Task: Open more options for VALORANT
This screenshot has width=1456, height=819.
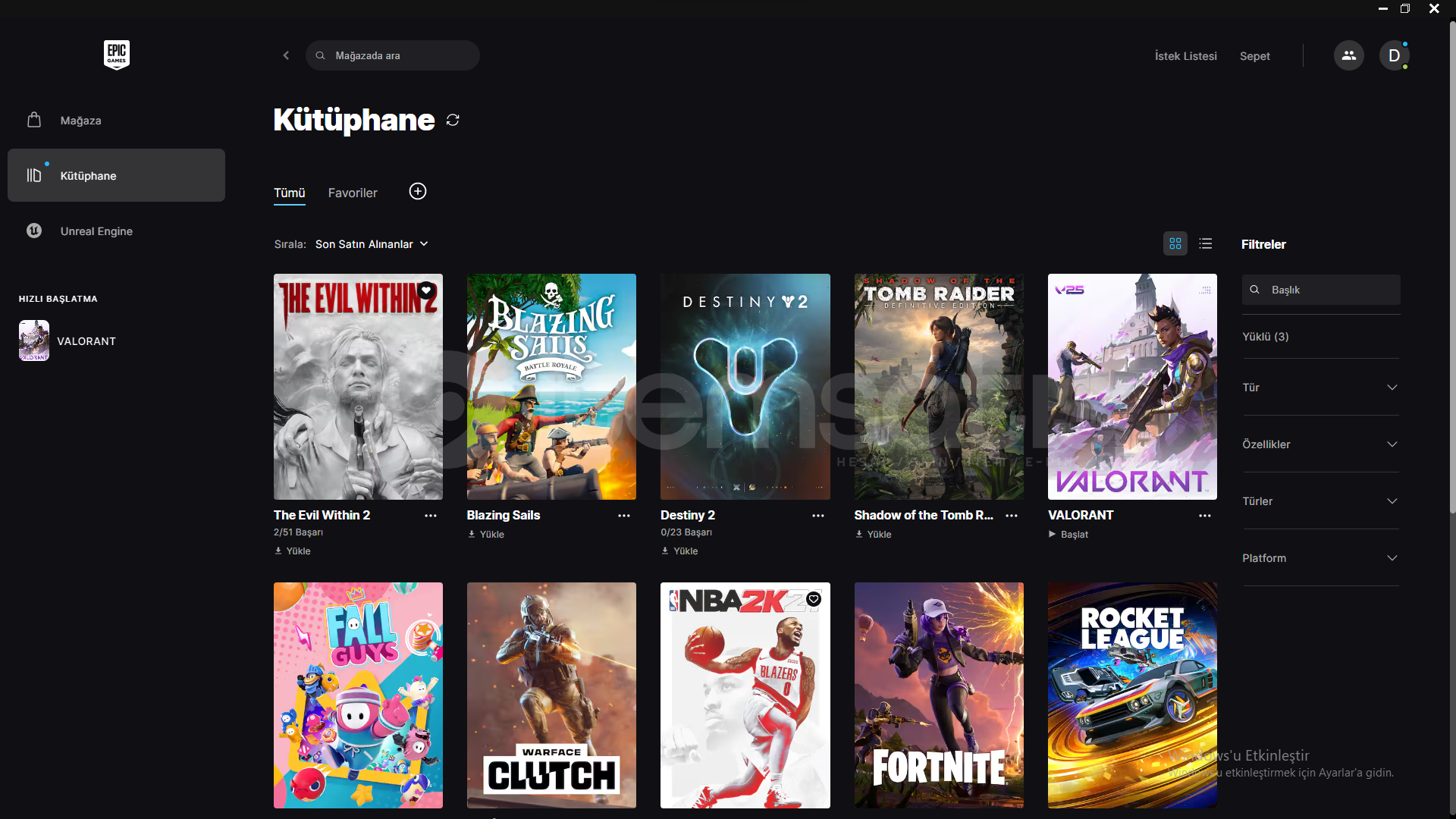Action: [1205, 516]
